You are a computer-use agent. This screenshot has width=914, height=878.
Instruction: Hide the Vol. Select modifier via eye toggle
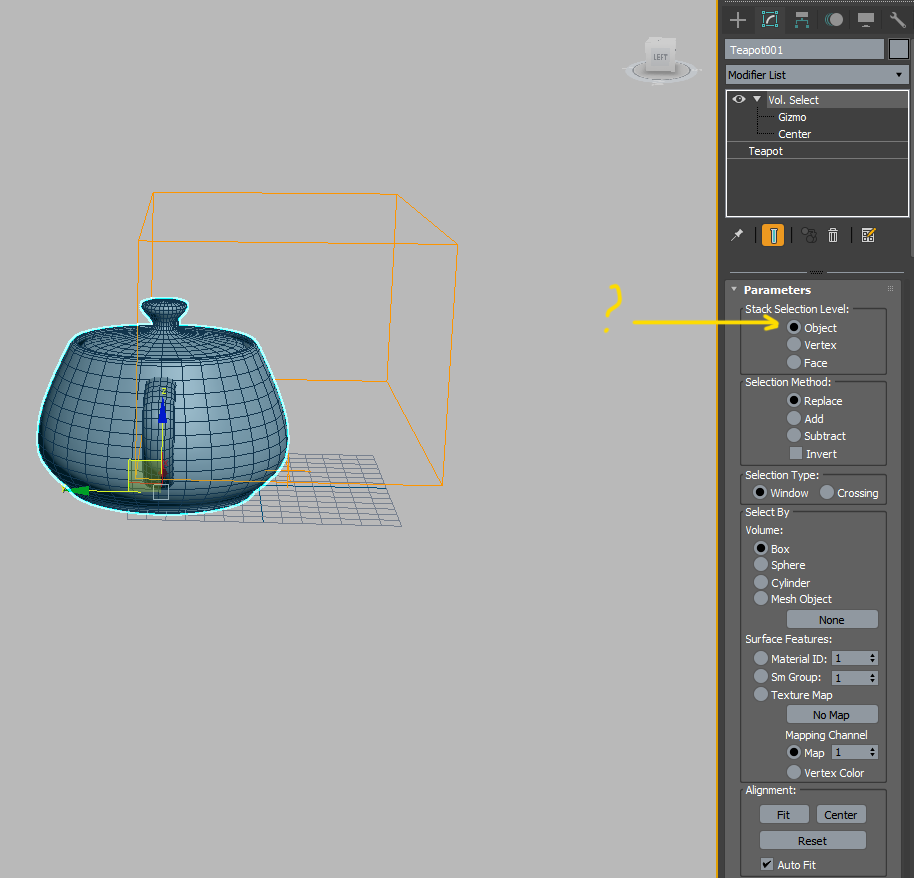click(737, 99)
